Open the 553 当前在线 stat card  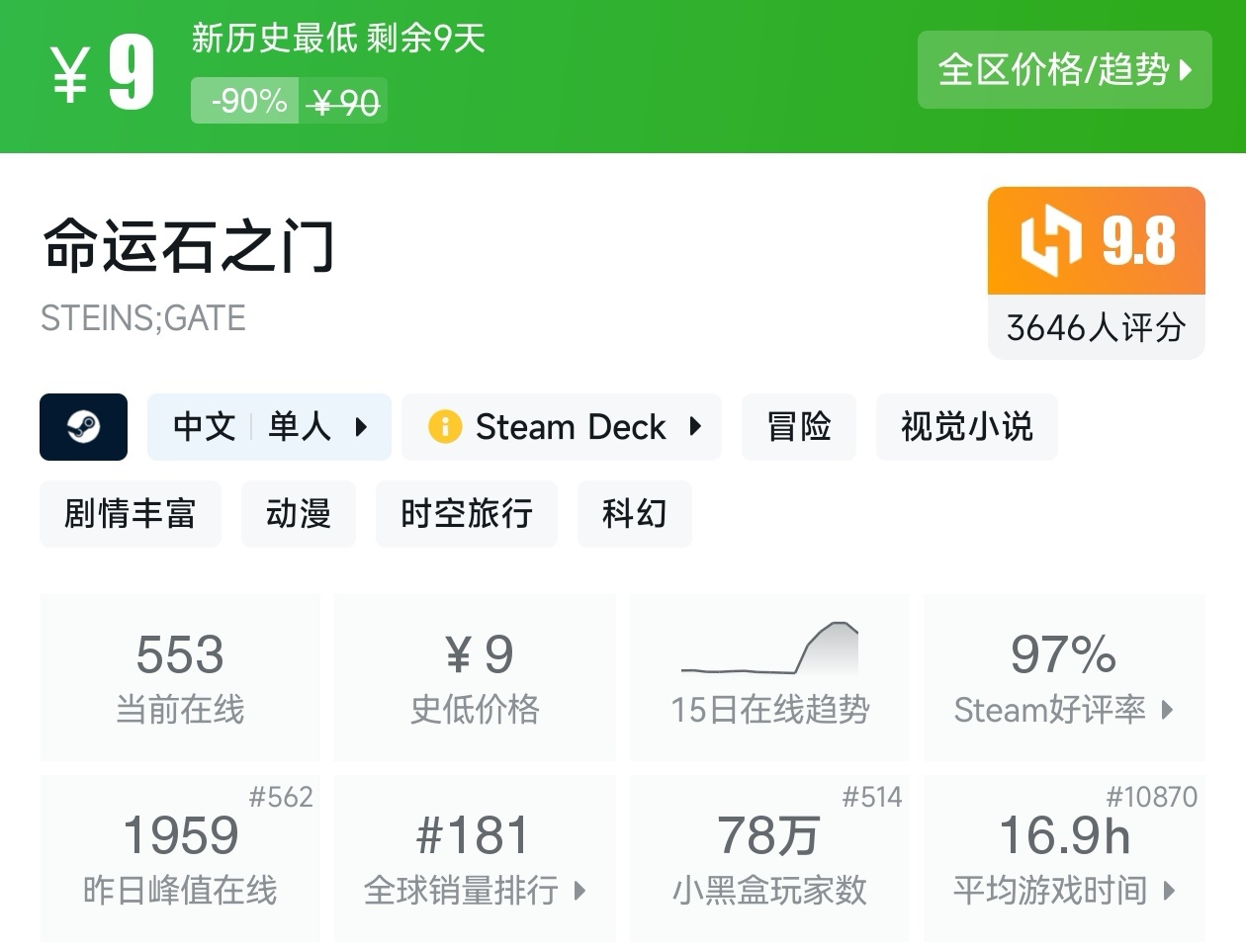click(180, 677)
